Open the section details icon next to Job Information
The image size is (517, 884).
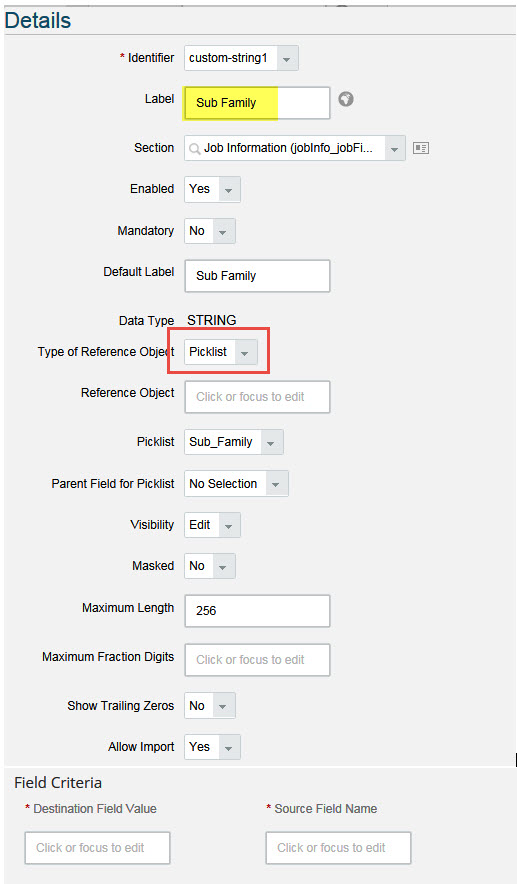pyautogui.click(x=421, y=148)
